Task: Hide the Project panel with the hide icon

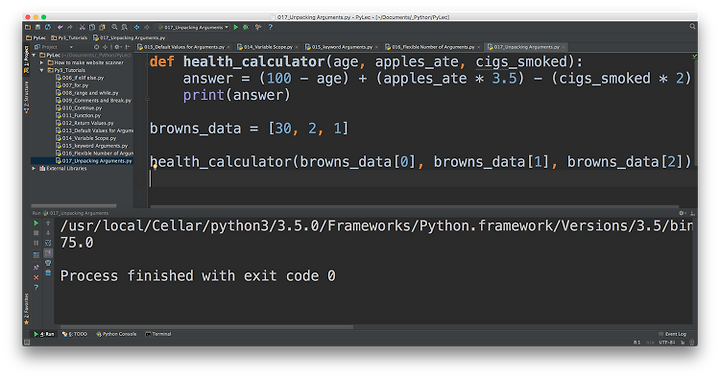Action: point(128,47)
